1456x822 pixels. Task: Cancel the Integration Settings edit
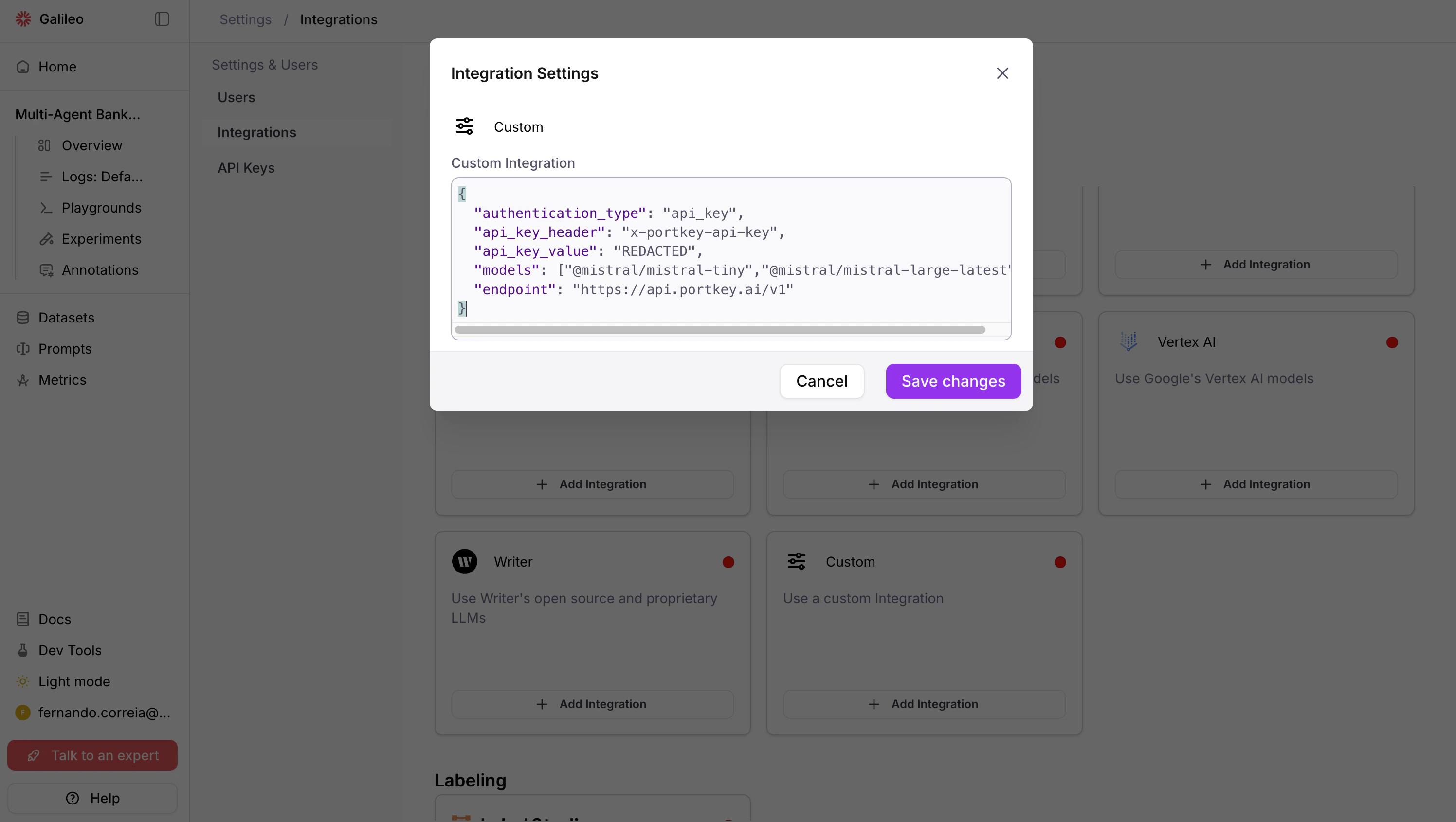(821, 381)
